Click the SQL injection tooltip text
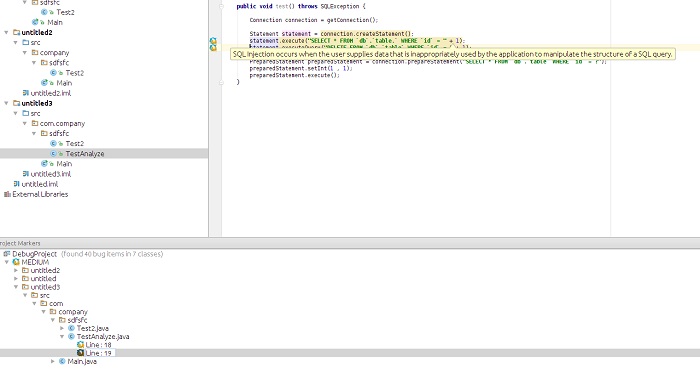 coord(452,54)
